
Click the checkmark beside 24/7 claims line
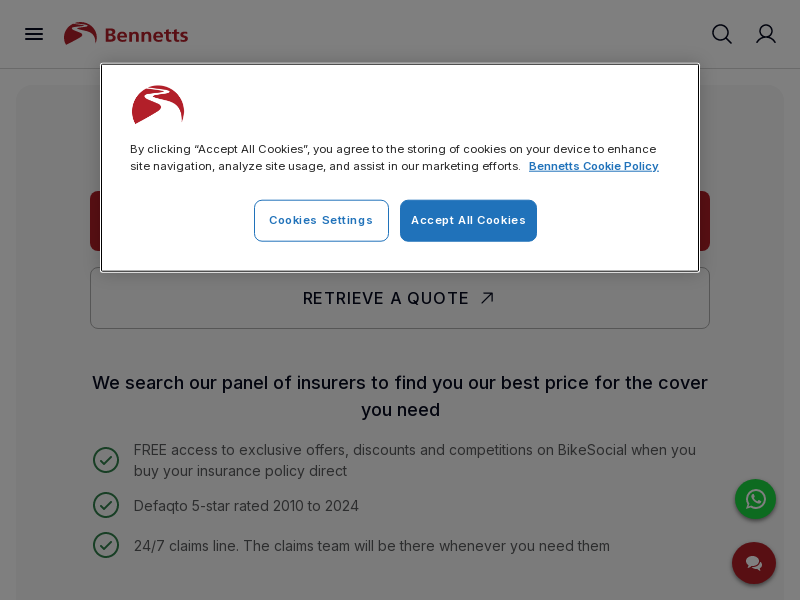tap(106, 545)
